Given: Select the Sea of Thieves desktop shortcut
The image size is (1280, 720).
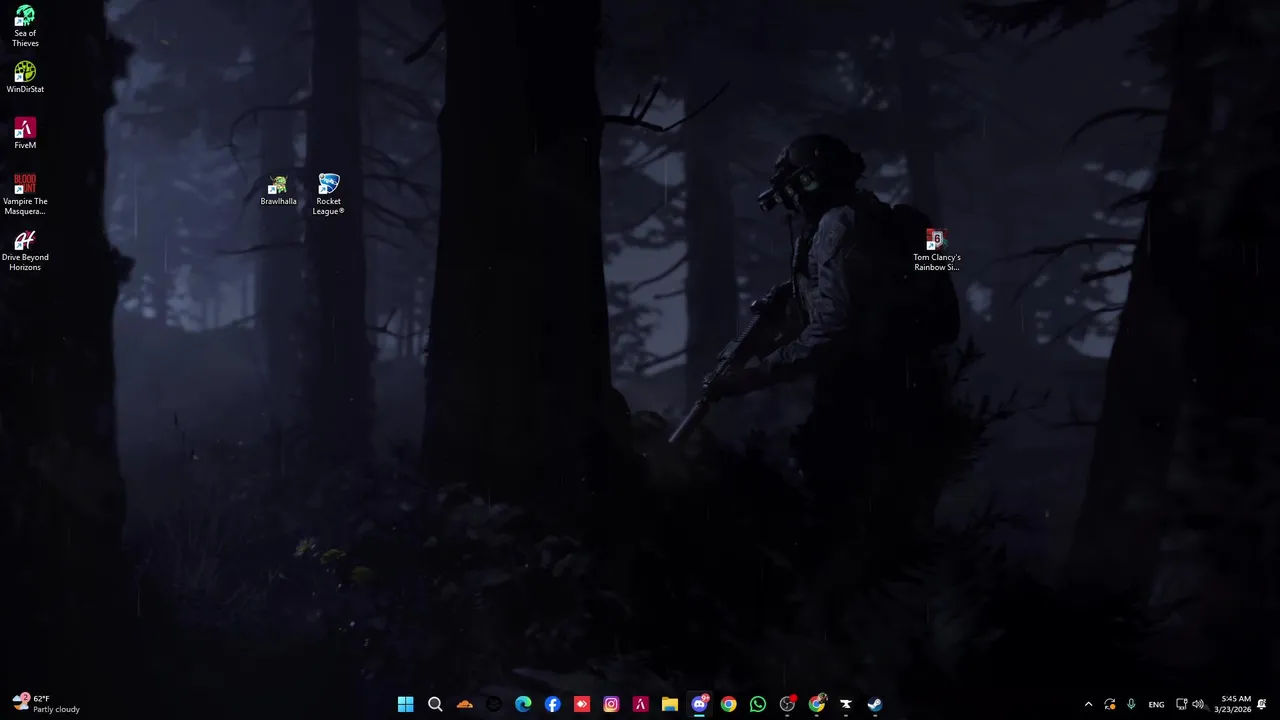Looking at the screenshot, I should click(25, 27).
